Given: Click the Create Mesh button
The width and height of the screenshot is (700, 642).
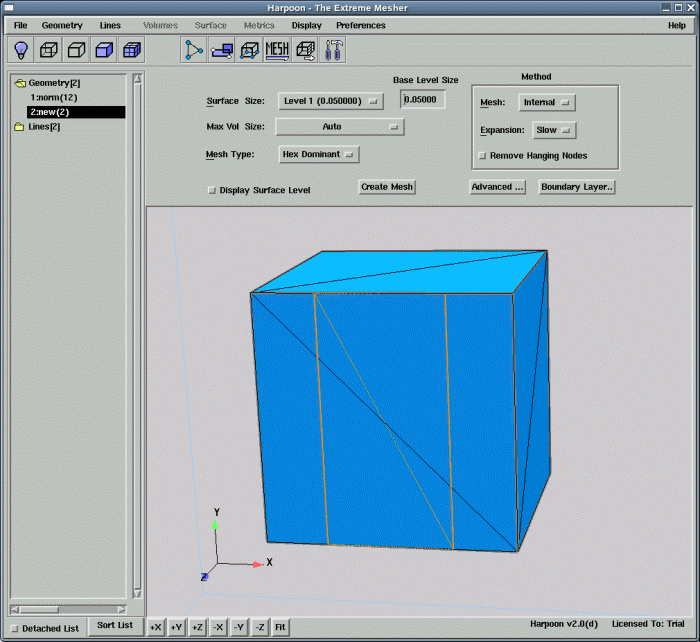Looking at the screenshot, I should click(387, 187).
